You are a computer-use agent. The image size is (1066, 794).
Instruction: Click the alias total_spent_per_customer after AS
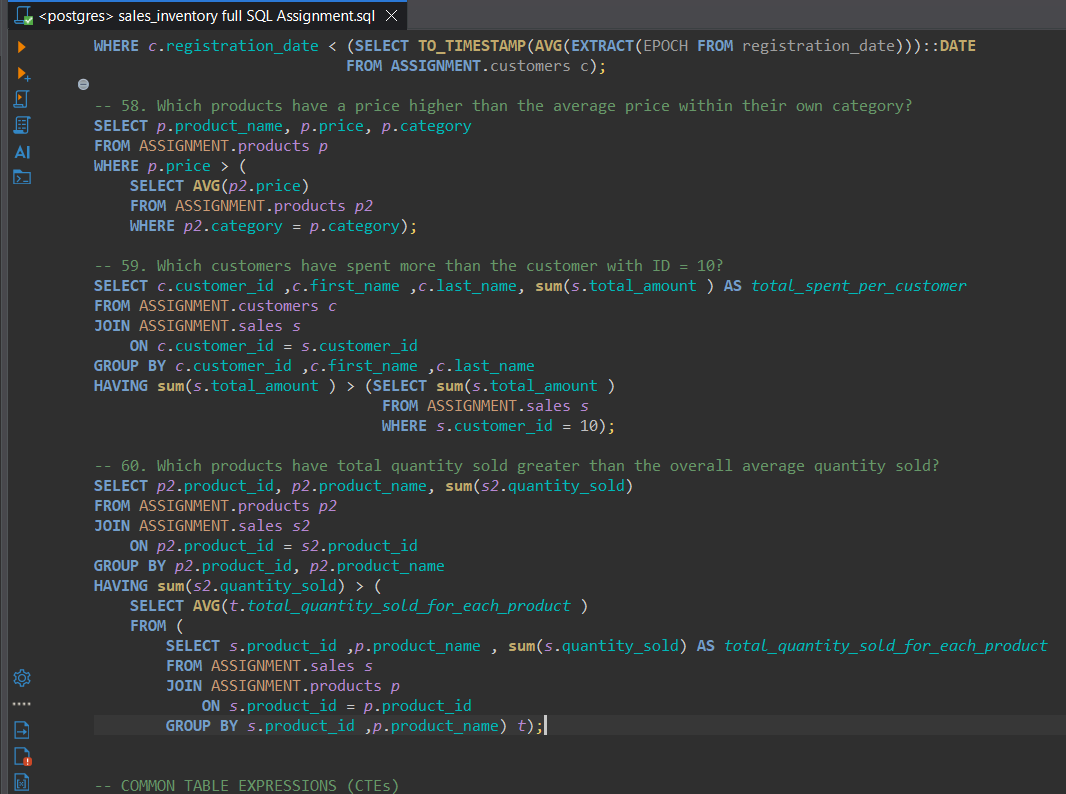pyautogui.click(x=859, y=286)
